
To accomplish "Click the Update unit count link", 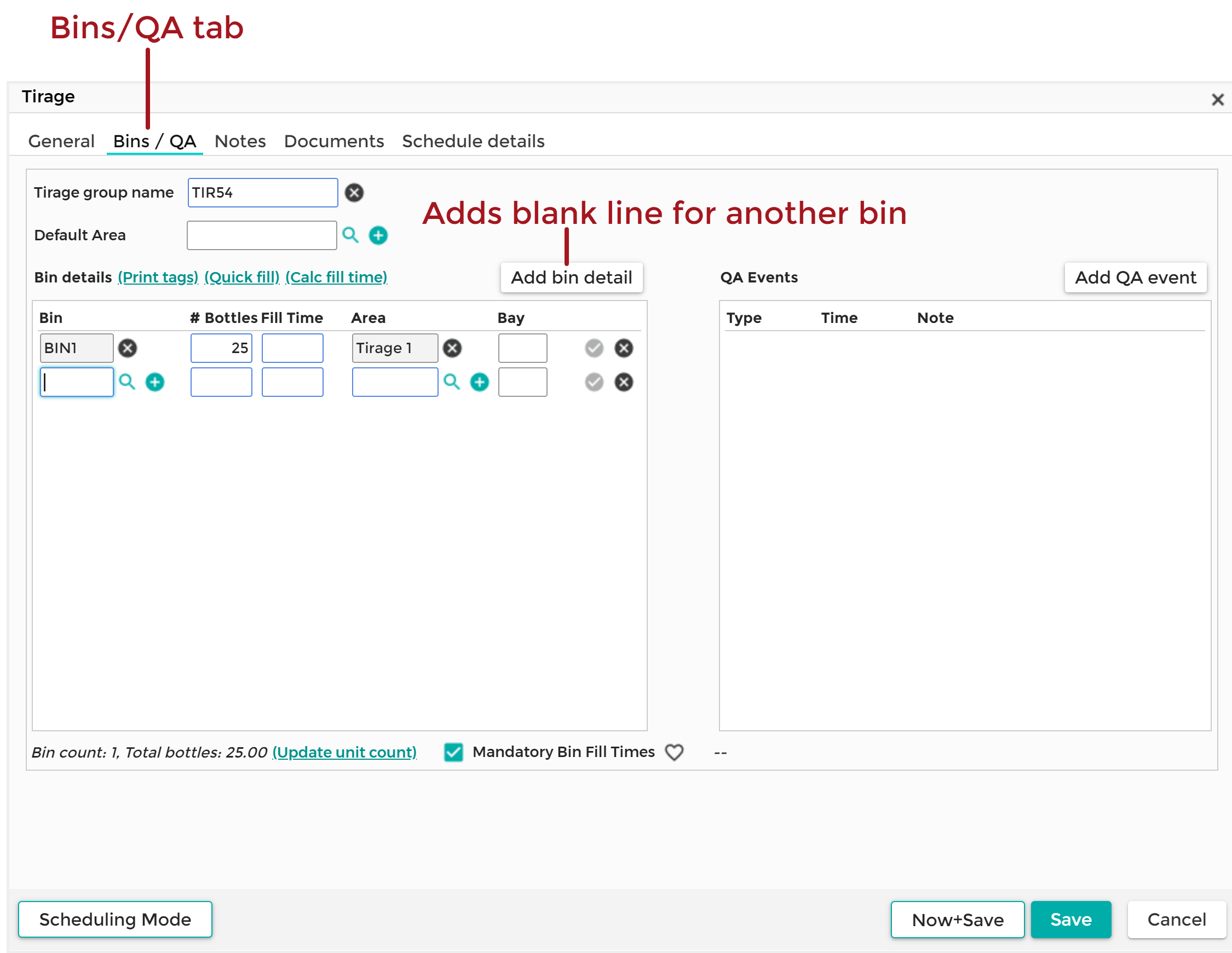I will (344, 752).
